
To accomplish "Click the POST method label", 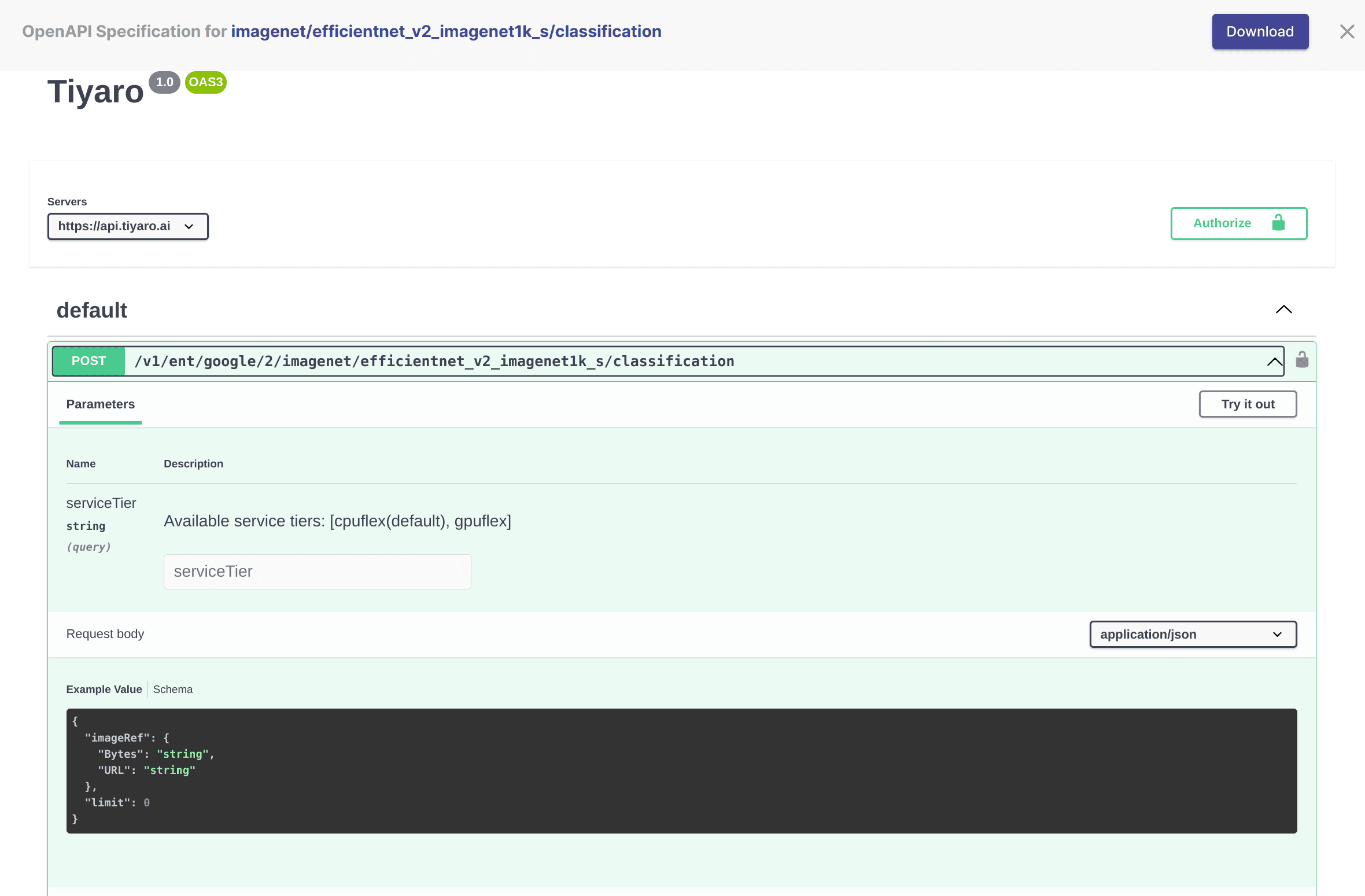I will [88, 361].
